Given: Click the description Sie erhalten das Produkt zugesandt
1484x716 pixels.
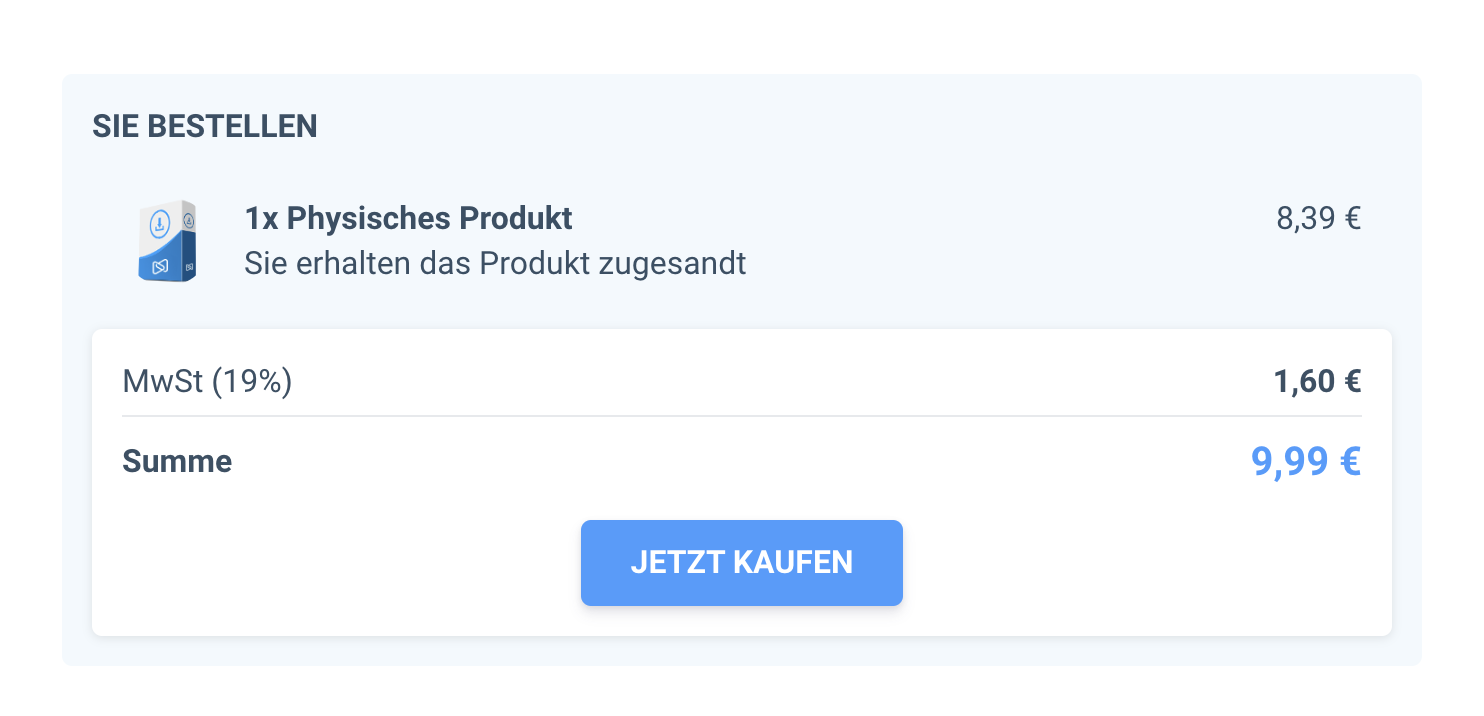Looking at the screenshot, I should [495, 263].
